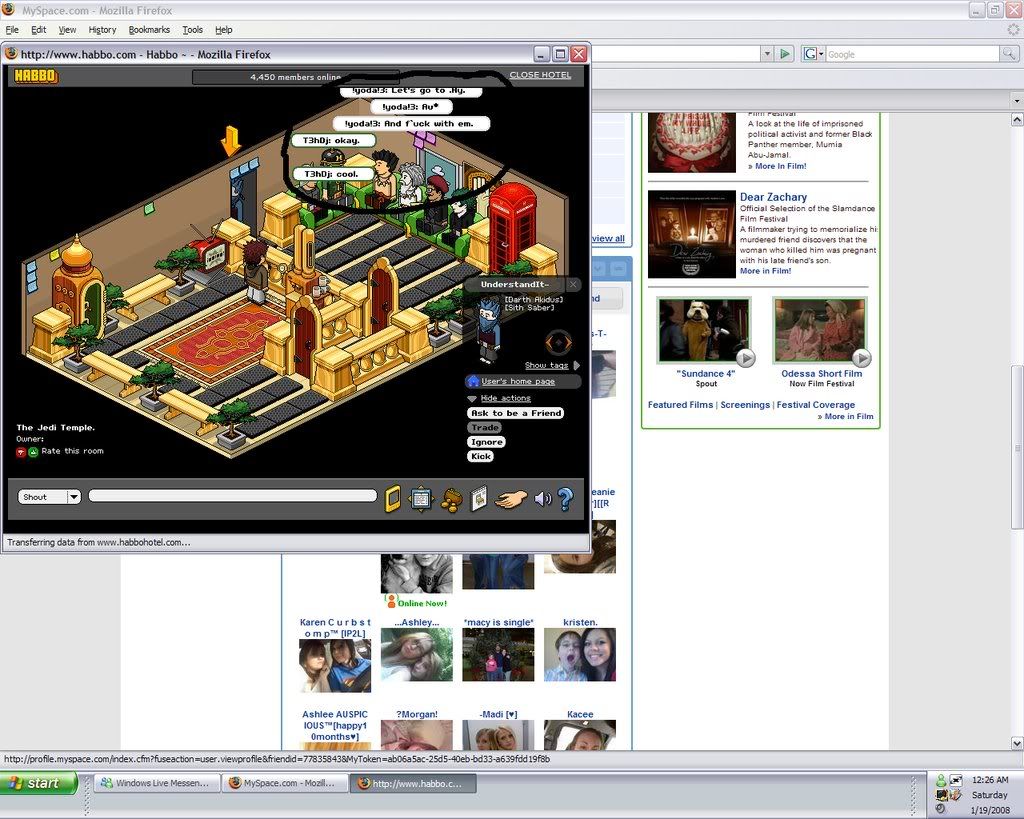
Task: Click the Ignore user button
Action: pos(486,442)
